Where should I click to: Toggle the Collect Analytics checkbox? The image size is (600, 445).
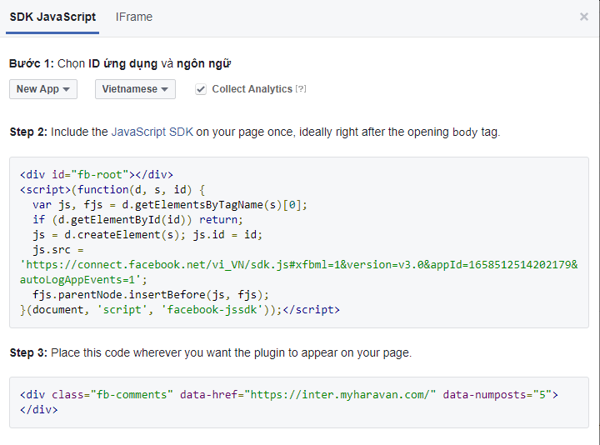201,89
